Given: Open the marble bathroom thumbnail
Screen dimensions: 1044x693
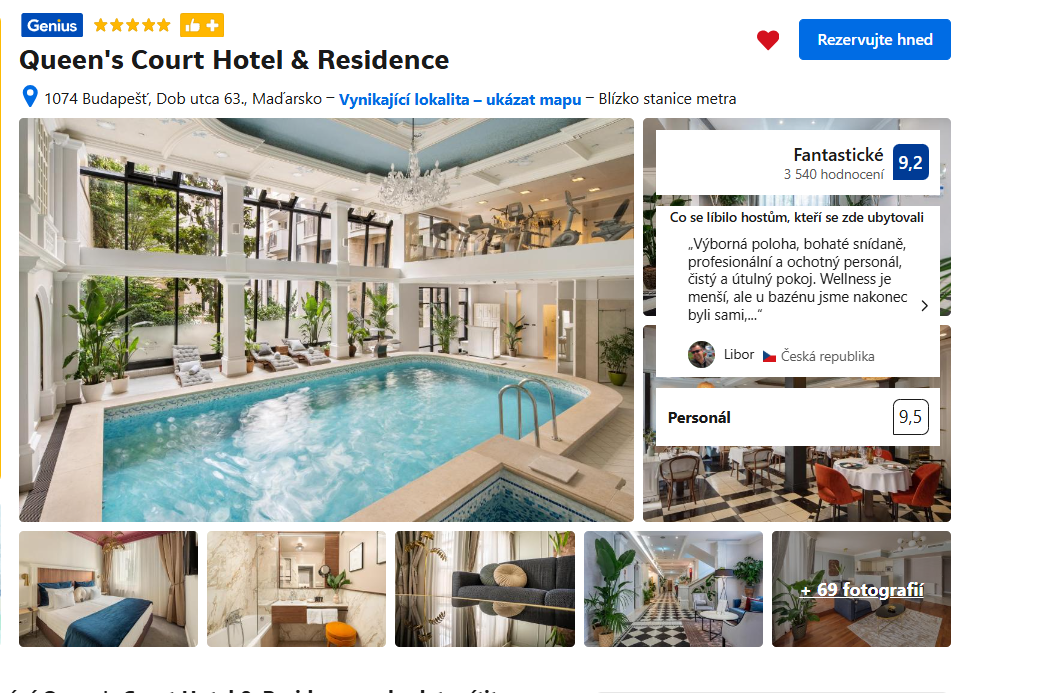Looking at the screenshot, I should (296, 589).
